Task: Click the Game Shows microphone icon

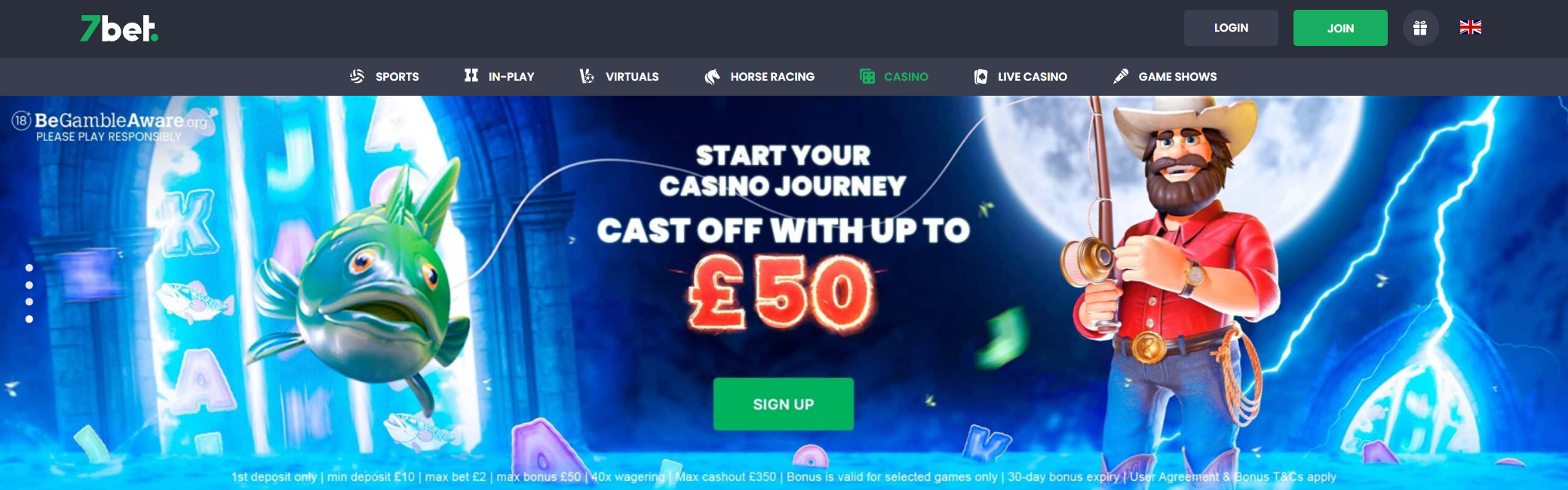Action: point(1121,76)
